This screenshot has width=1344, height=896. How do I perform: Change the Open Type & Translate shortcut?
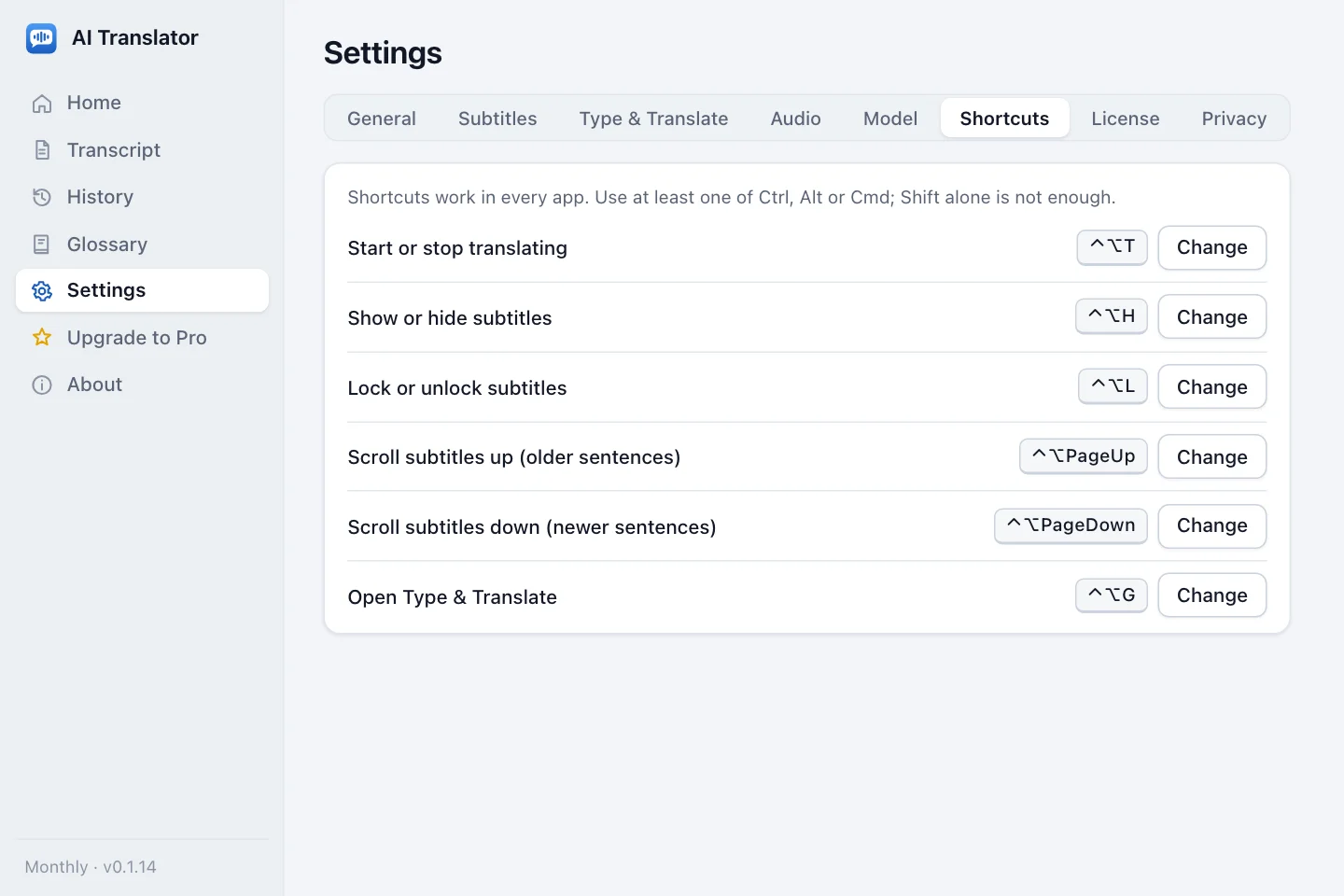pos(1211,595)
